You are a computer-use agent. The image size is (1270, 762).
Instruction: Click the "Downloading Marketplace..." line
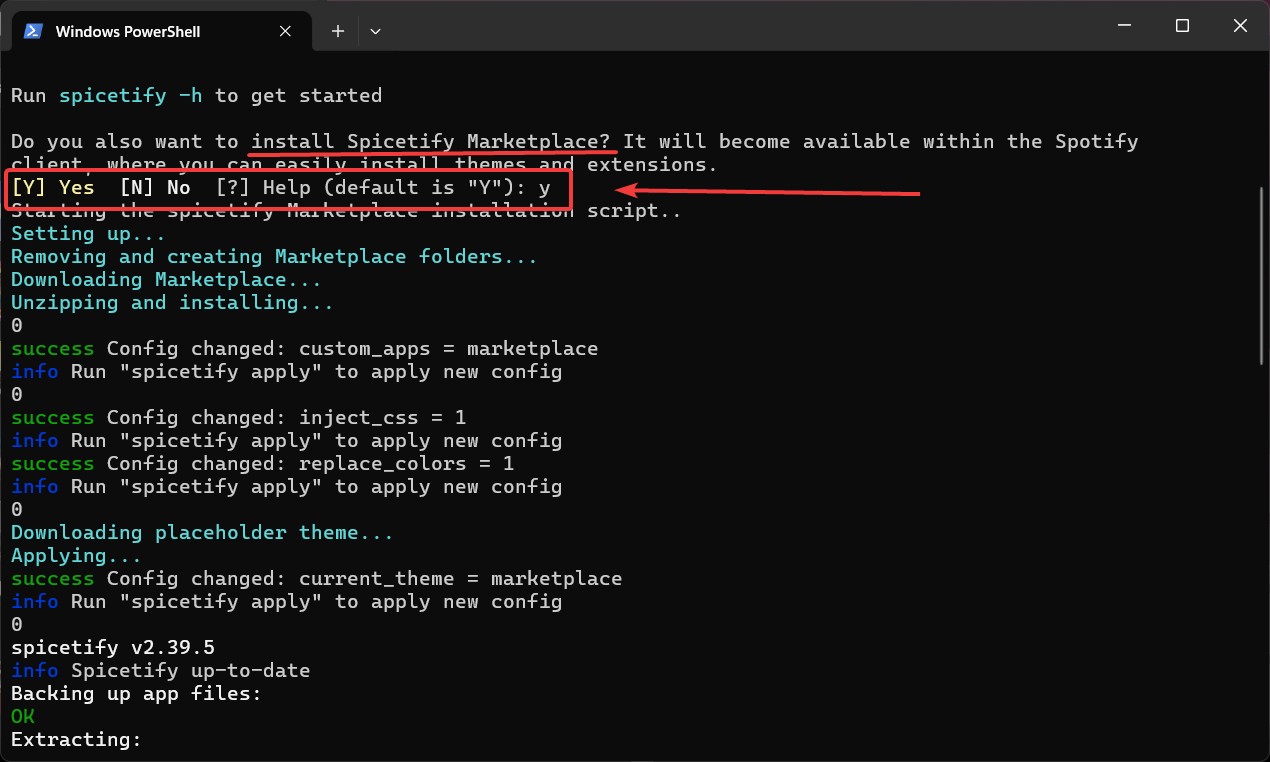166,279
